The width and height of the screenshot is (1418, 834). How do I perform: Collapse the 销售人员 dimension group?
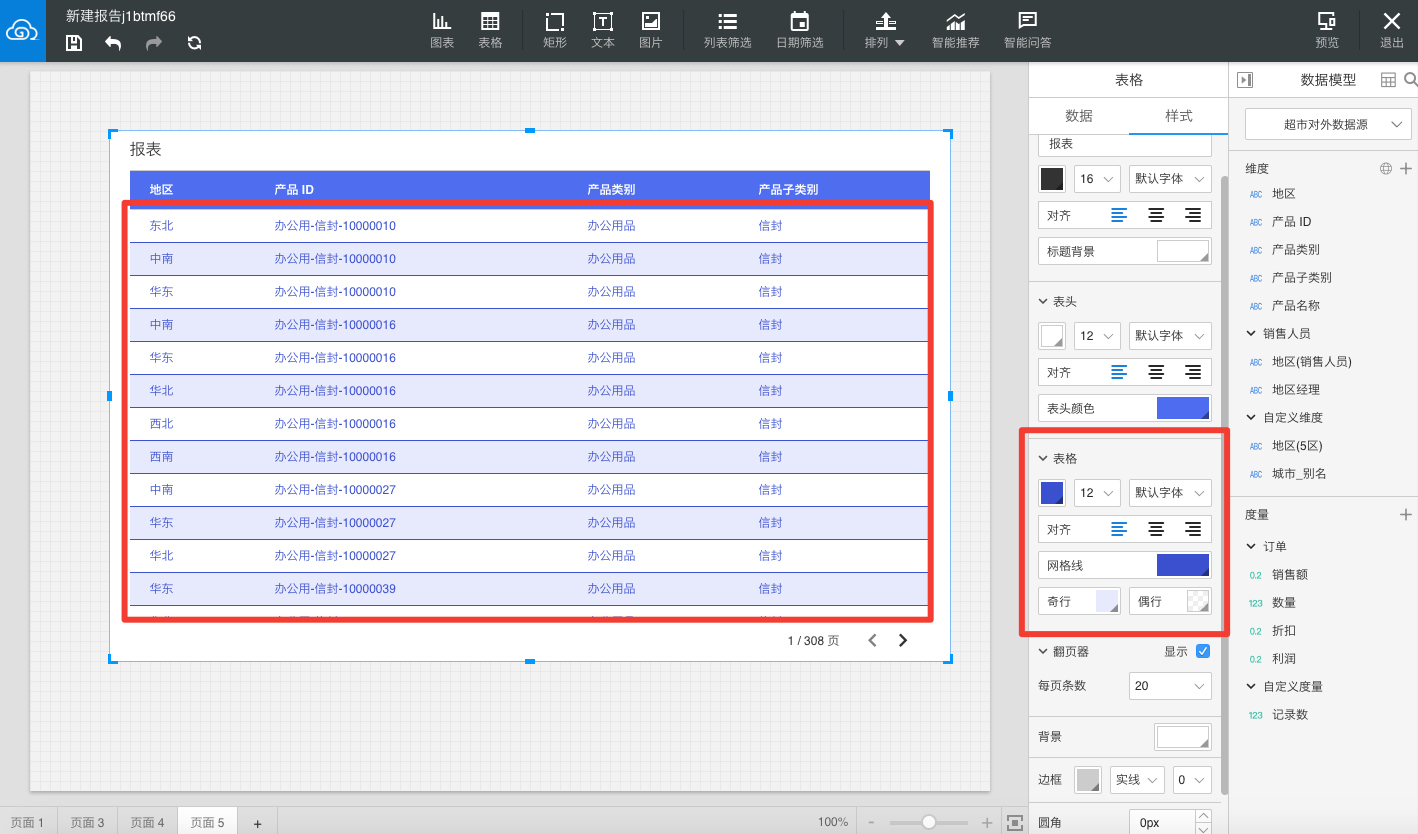[x=1251, y=333]
